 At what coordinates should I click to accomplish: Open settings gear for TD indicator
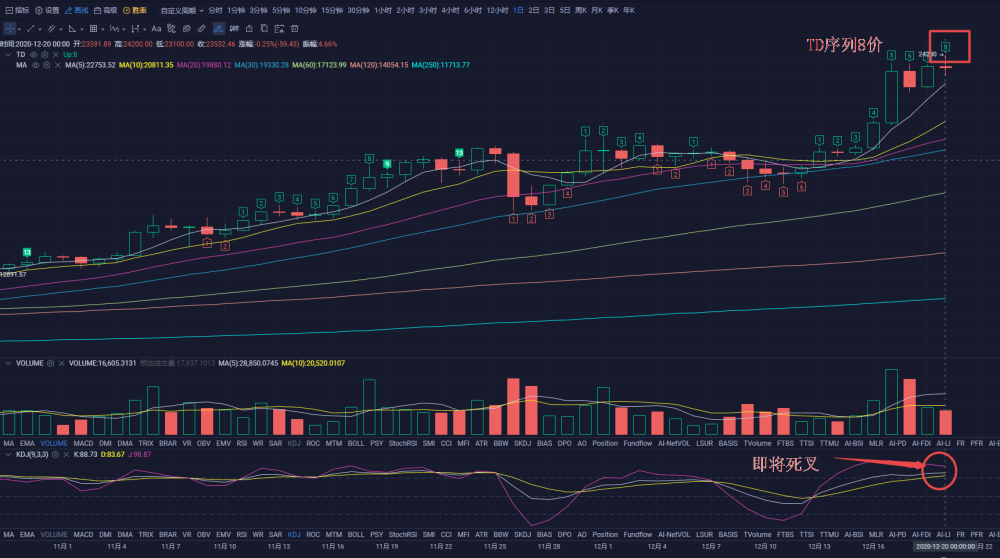(45, 55)
